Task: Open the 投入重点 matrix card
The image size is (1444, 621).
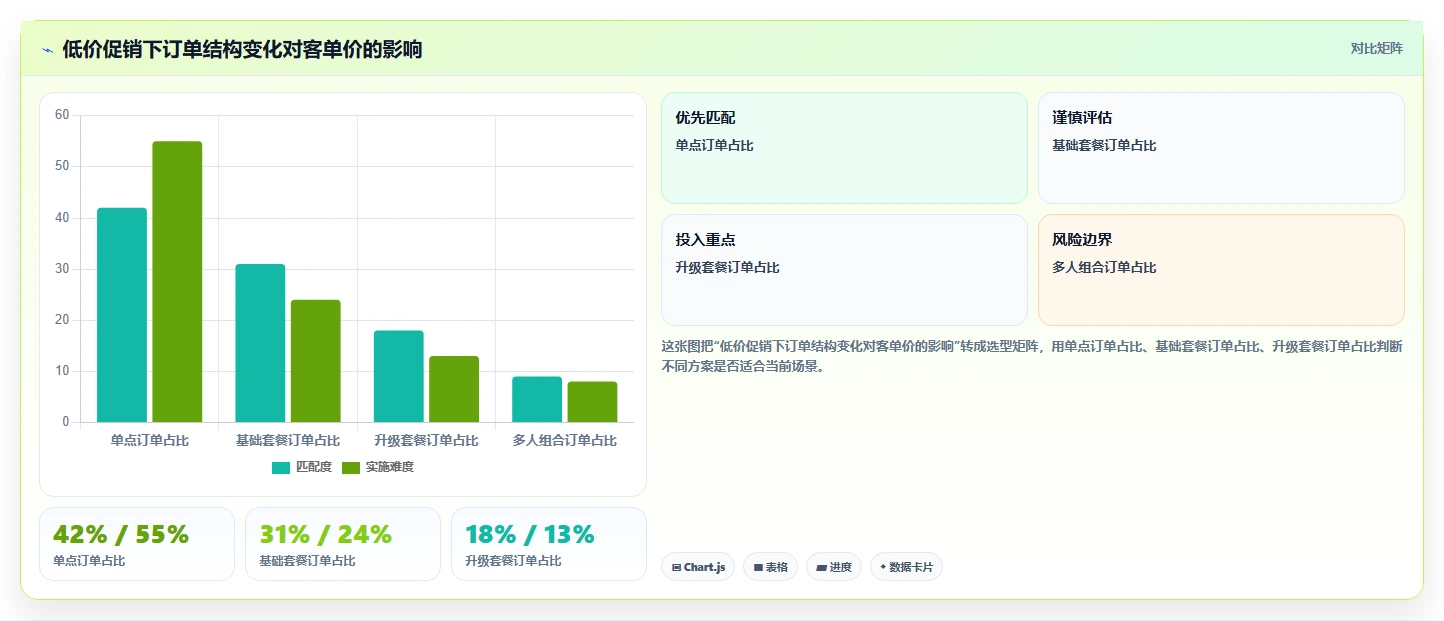Action: 844,270
